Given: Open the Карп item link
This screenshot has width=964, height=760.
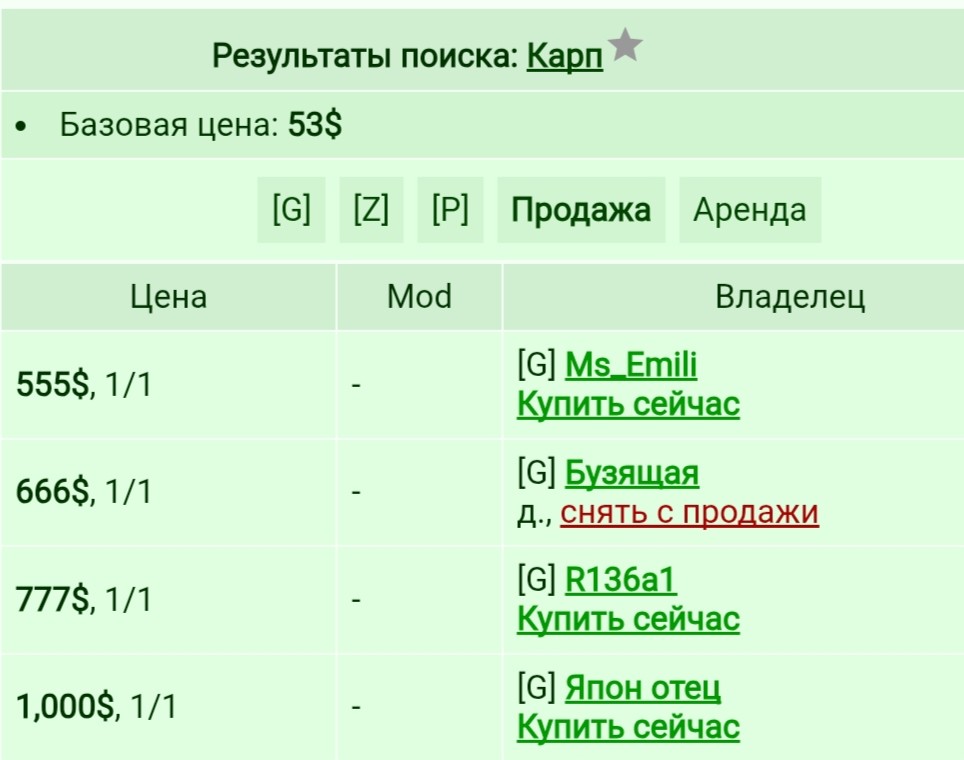Looking at the screenshot, I should [564, 57].
